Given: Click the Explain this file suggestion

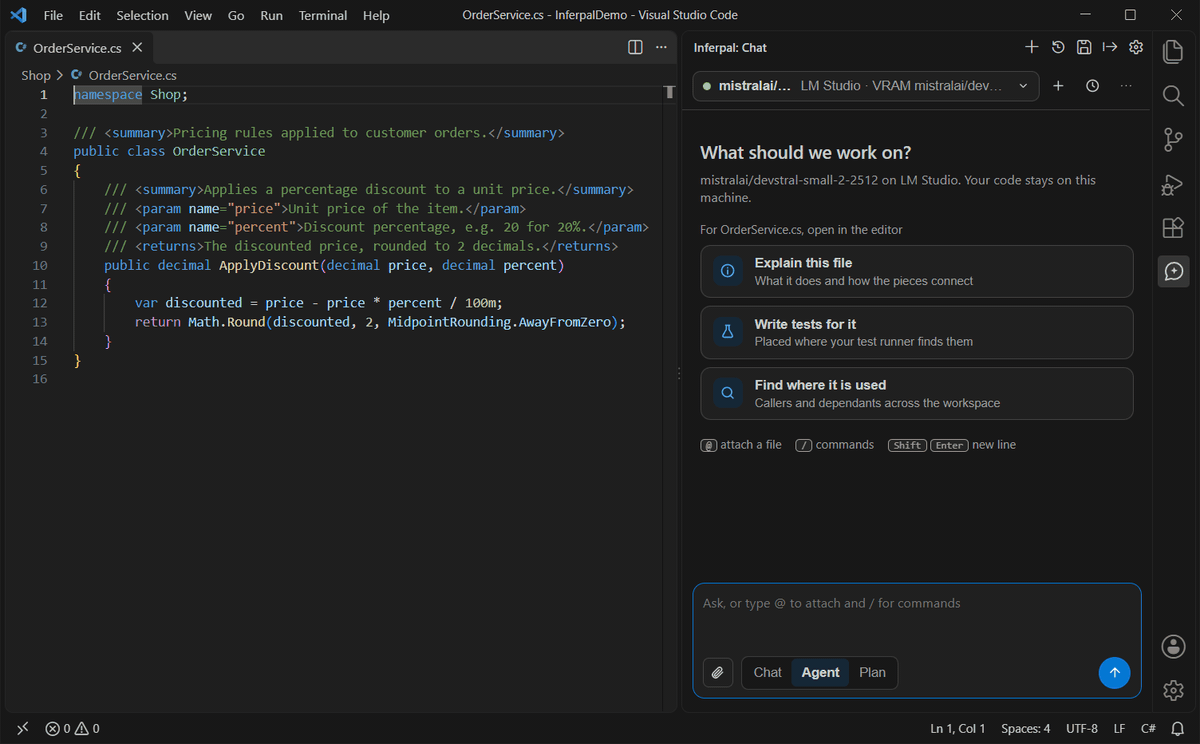Looking at the screenshot, I should point(917,271).
